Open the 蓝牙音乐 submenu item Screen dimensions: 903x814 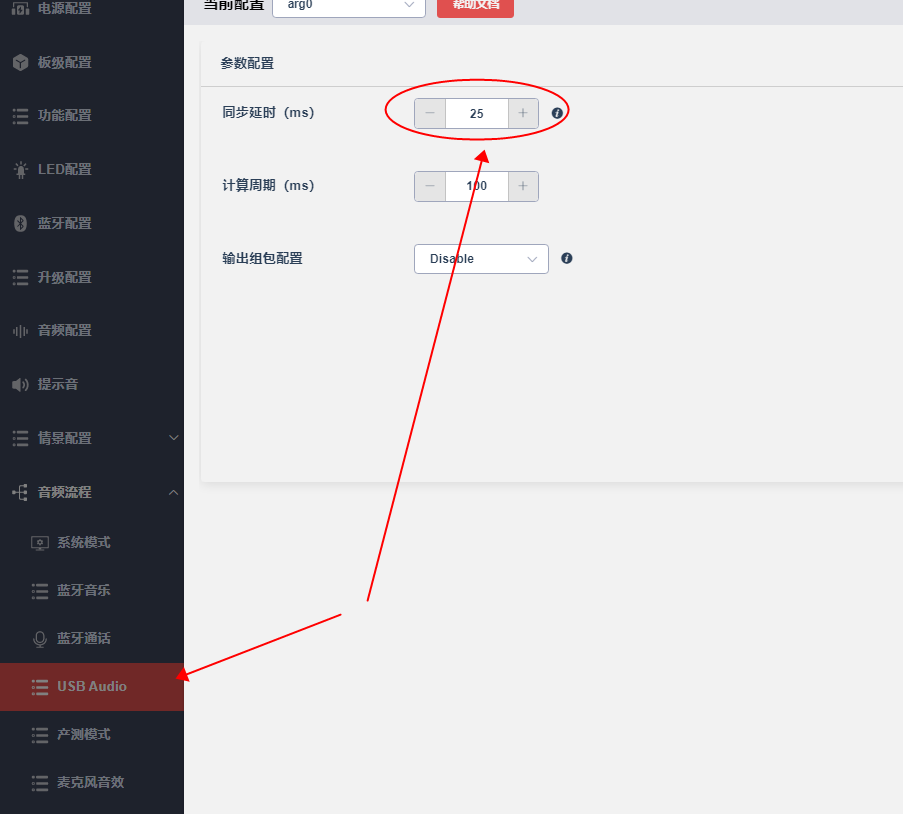(92, 590)
